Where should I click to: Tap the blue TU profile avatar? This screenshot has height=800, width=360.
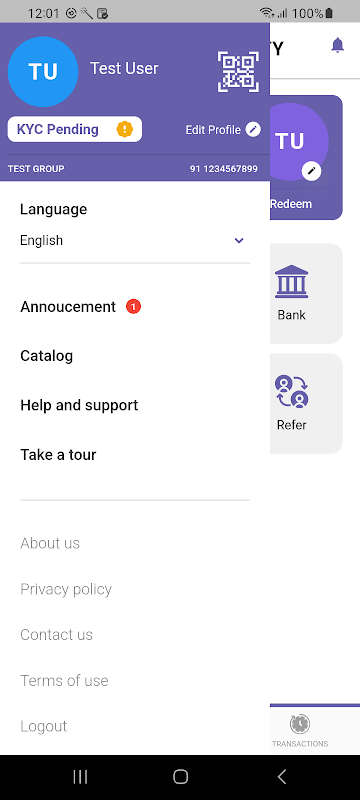(43, 72)
